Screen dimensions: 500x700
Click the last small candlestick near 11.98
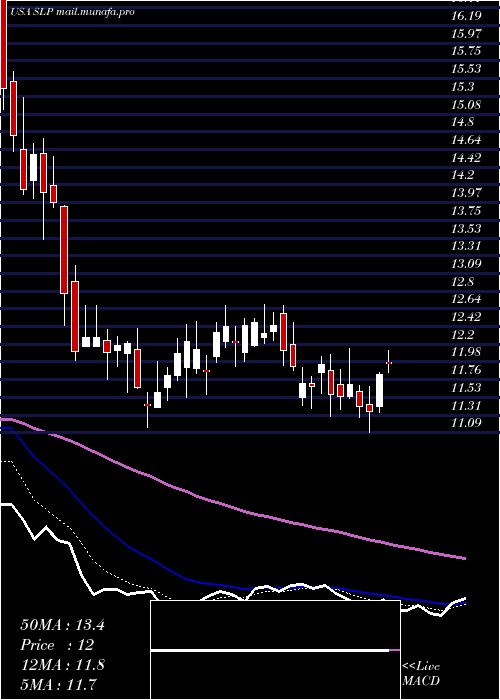(x=389, y=362)
